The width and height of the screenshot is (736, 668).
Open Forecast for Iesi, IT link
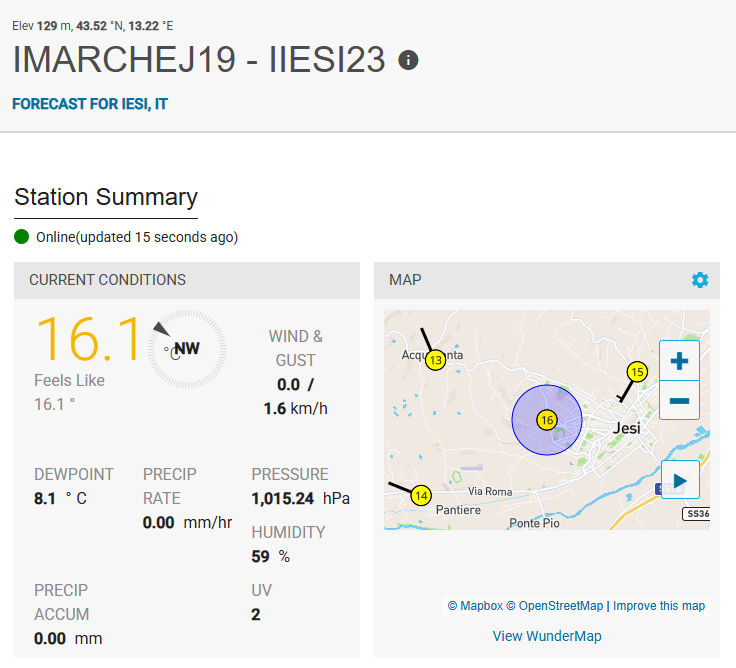pyautogui.click(x=90, y=104)
